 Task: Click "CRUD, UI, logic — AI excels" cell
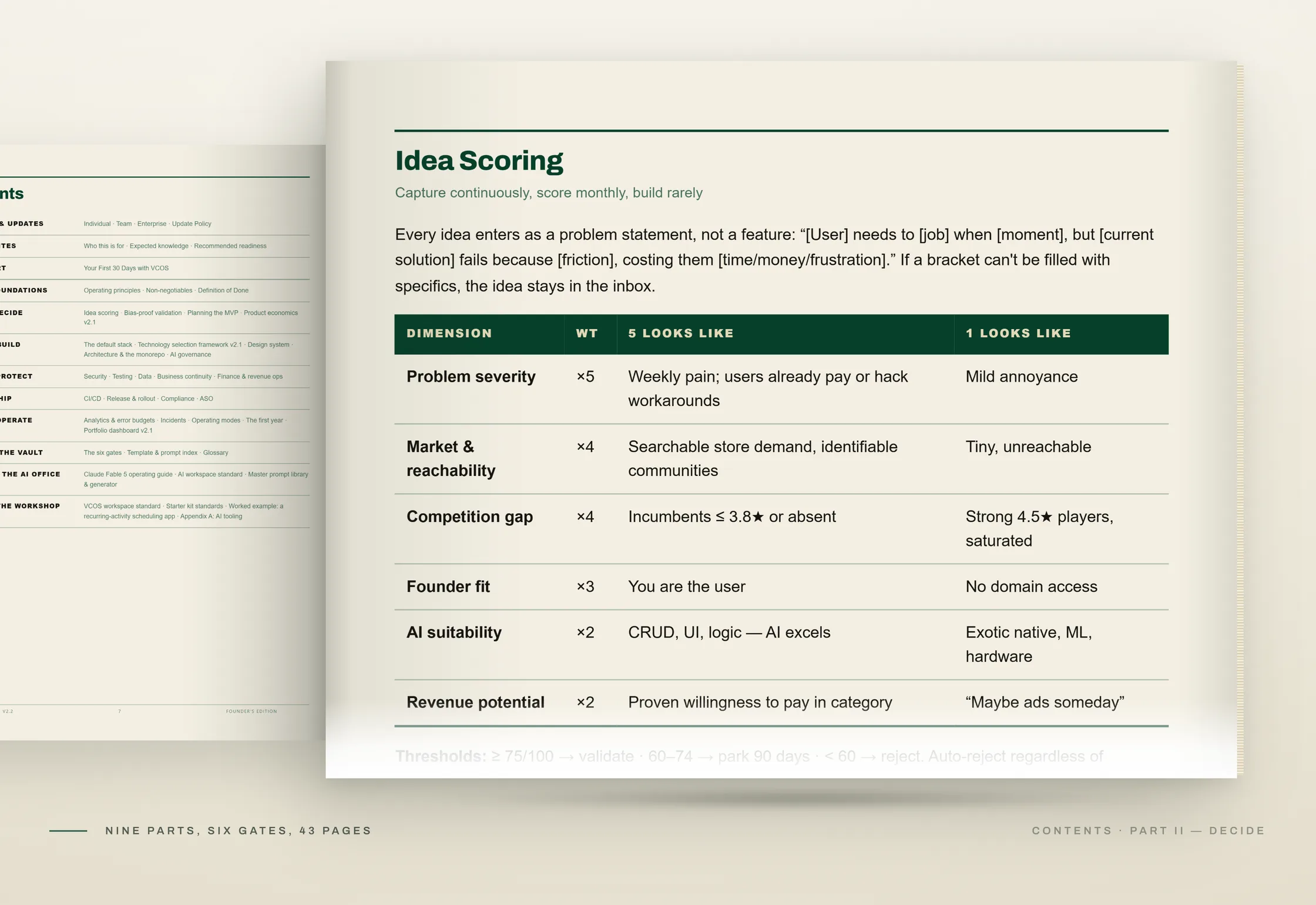[729, 632]
